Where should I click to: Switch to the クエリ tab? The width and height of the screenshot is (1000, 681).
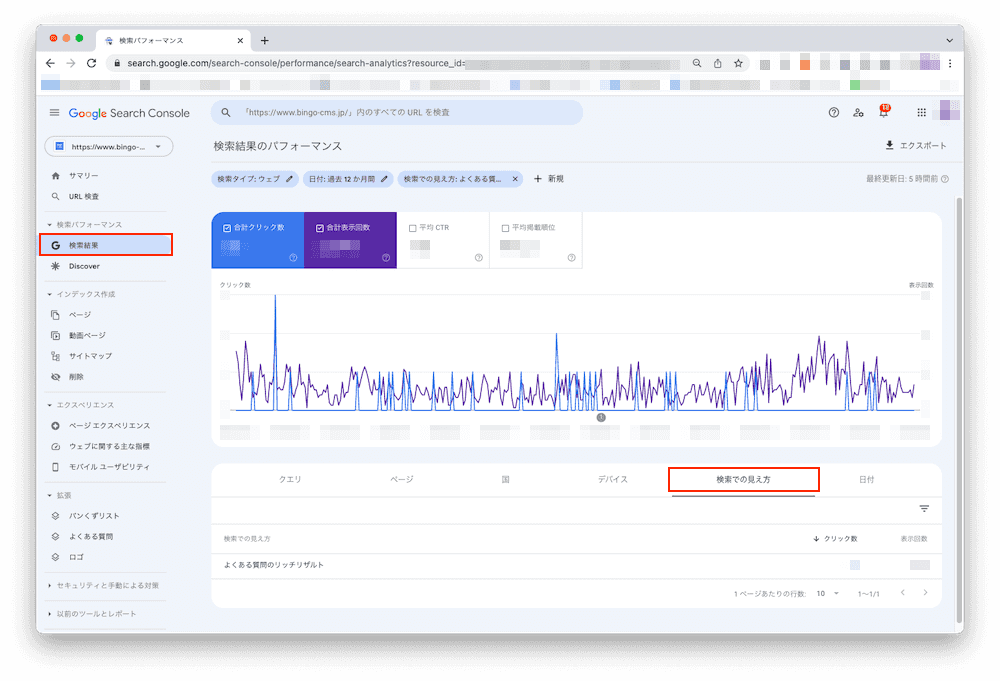click(290, 479)
